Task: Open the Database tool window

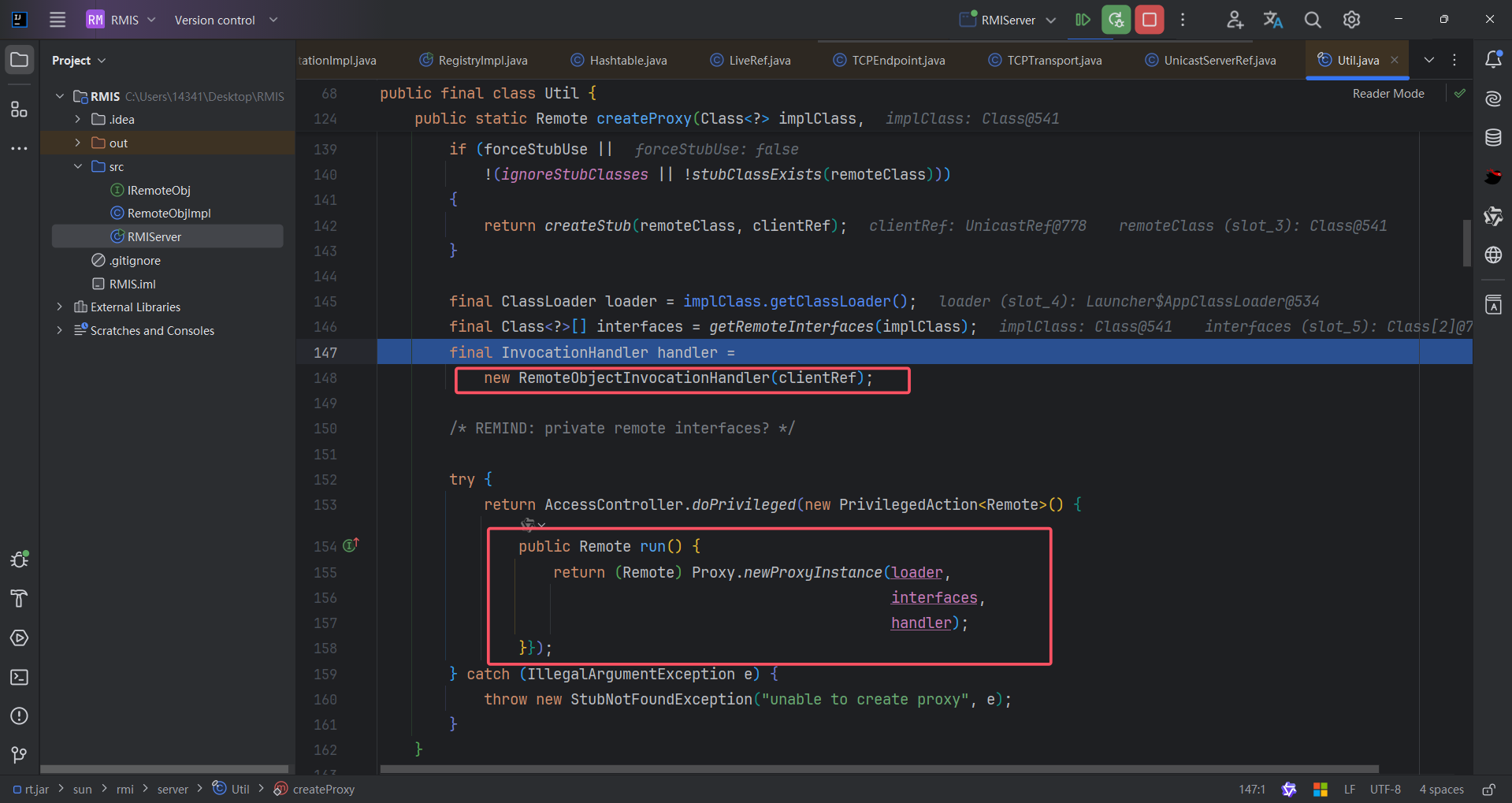Action: point(1493,138)
